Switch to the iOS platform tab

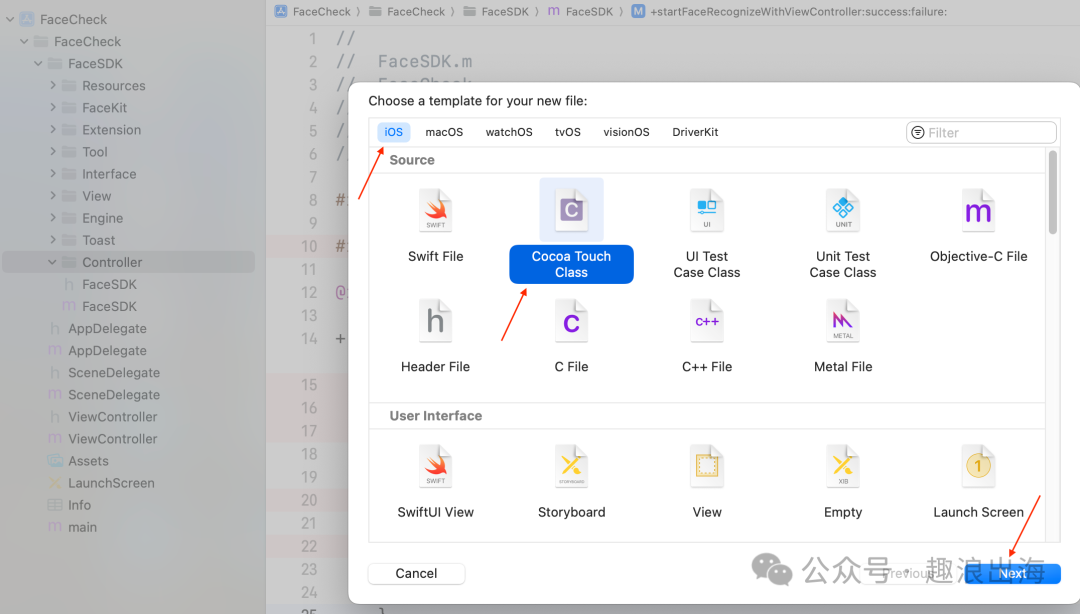pyautogui.click(x=393, y=132)
